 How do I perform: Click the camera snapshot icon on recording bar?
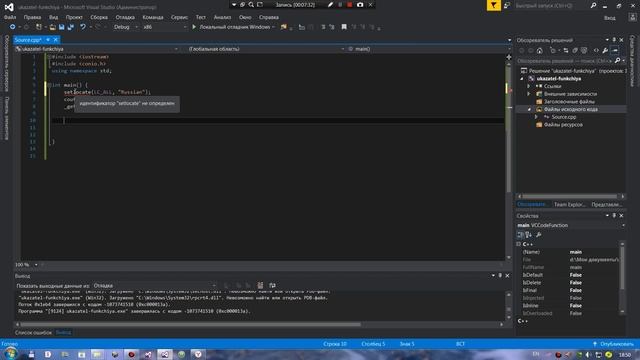tap(360, 5)
